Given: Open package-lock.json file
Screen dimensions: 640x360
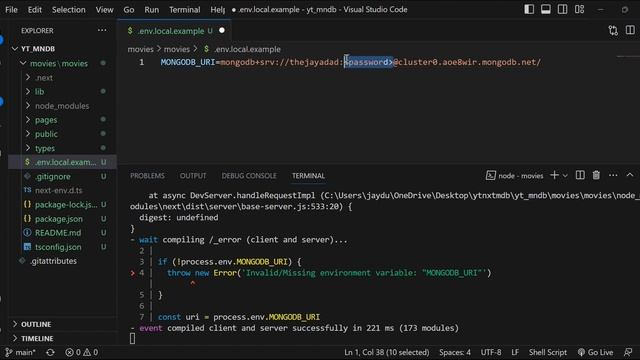Looking at the screenshot, I should pos(65,204).
